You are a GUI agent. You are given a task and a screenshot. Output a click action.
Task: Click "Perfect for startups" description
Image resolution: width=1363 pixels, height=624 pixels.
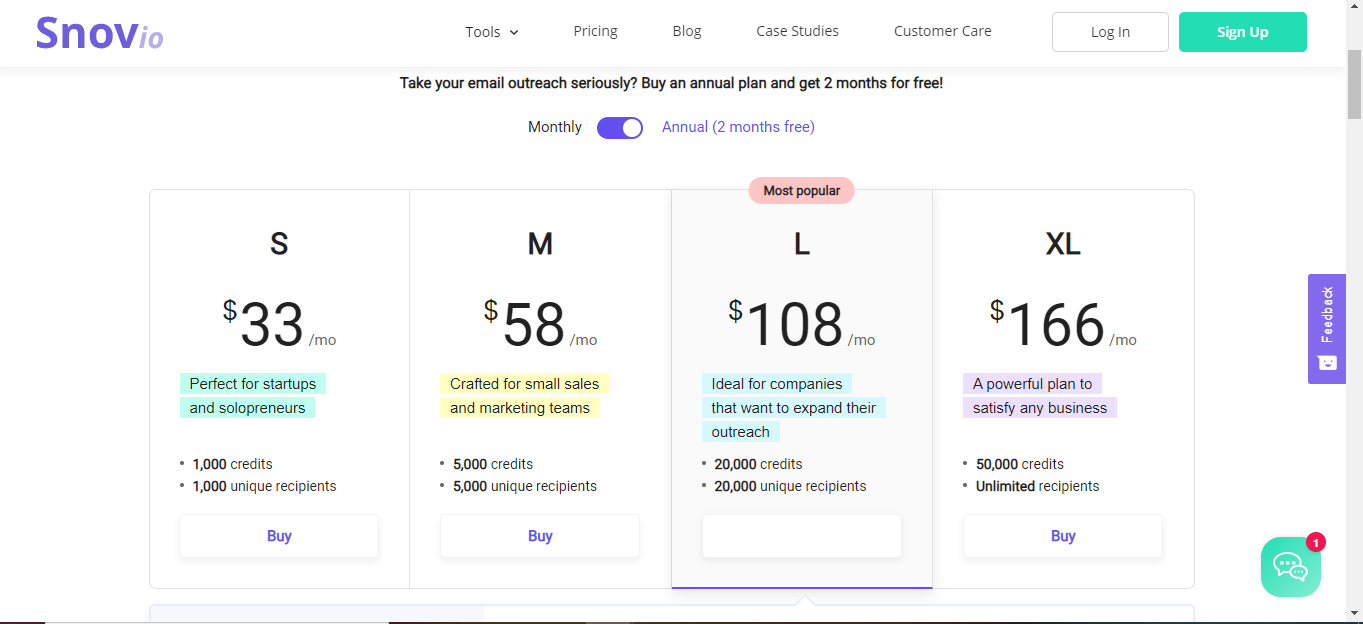[x=253, y=384]
